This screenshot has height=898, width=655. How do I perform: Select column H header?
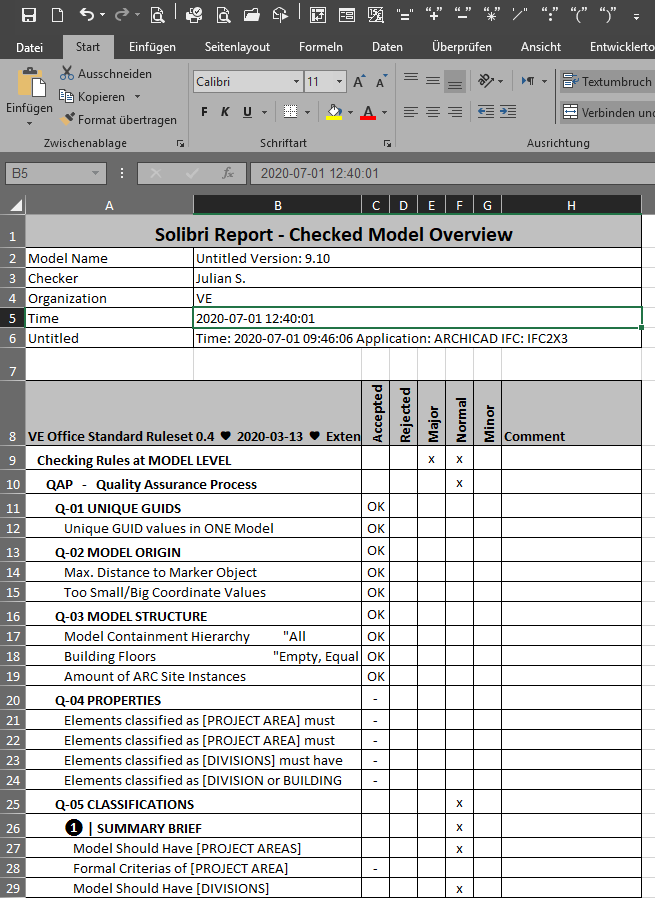click(571, 205)
